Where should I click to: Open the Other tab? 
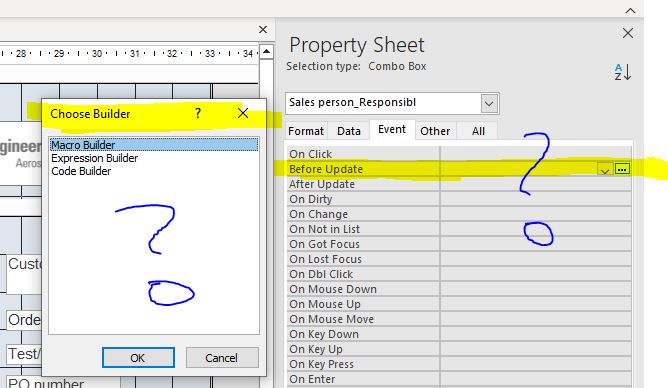(x=435, y=131)
